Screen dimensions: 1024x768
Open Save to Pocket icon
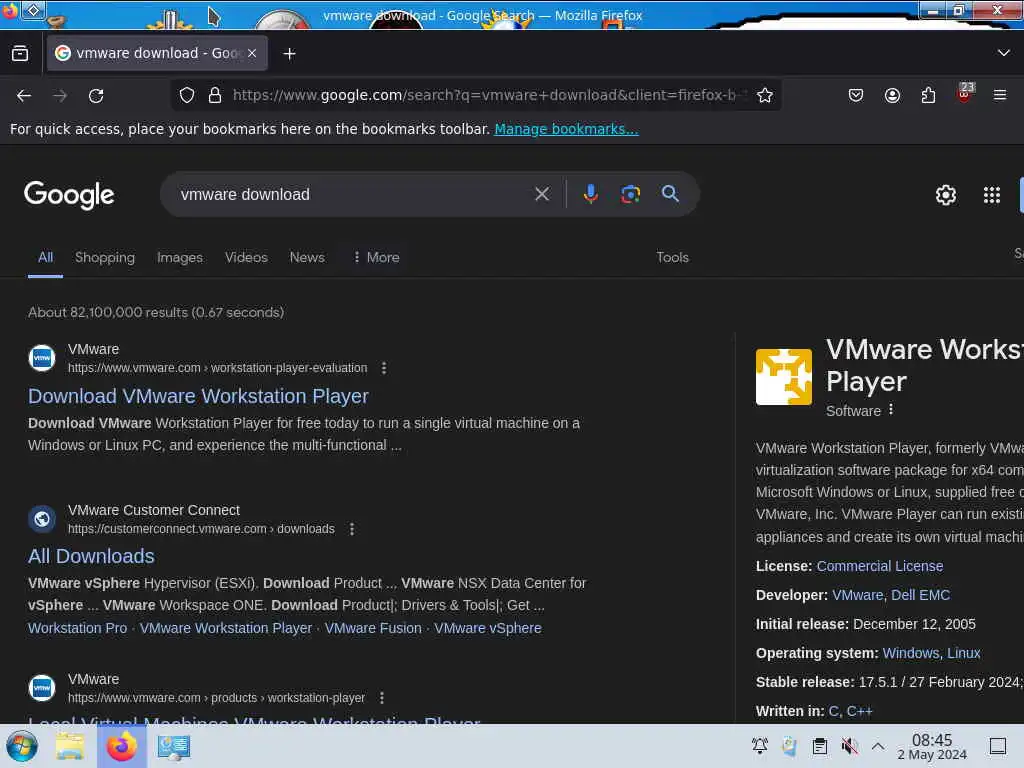tap(856, 95)
